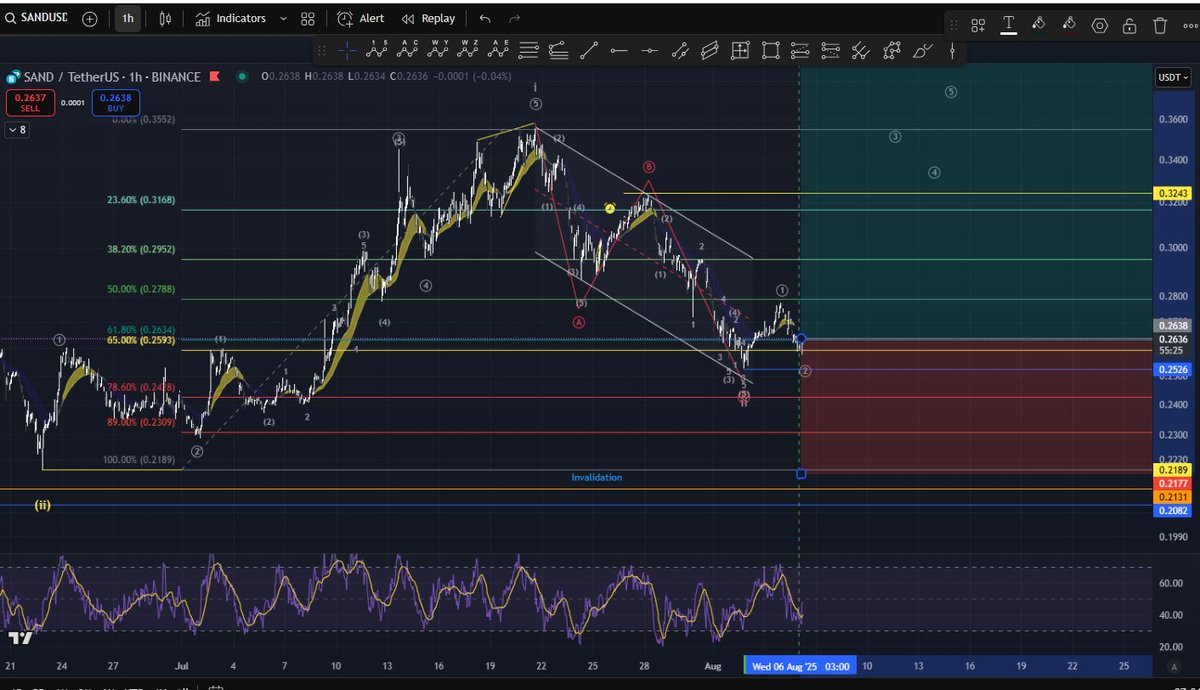
Task: Select the Elliott triangle wave A-E tool
Action: pyautogui.click(x=498, y=49)
